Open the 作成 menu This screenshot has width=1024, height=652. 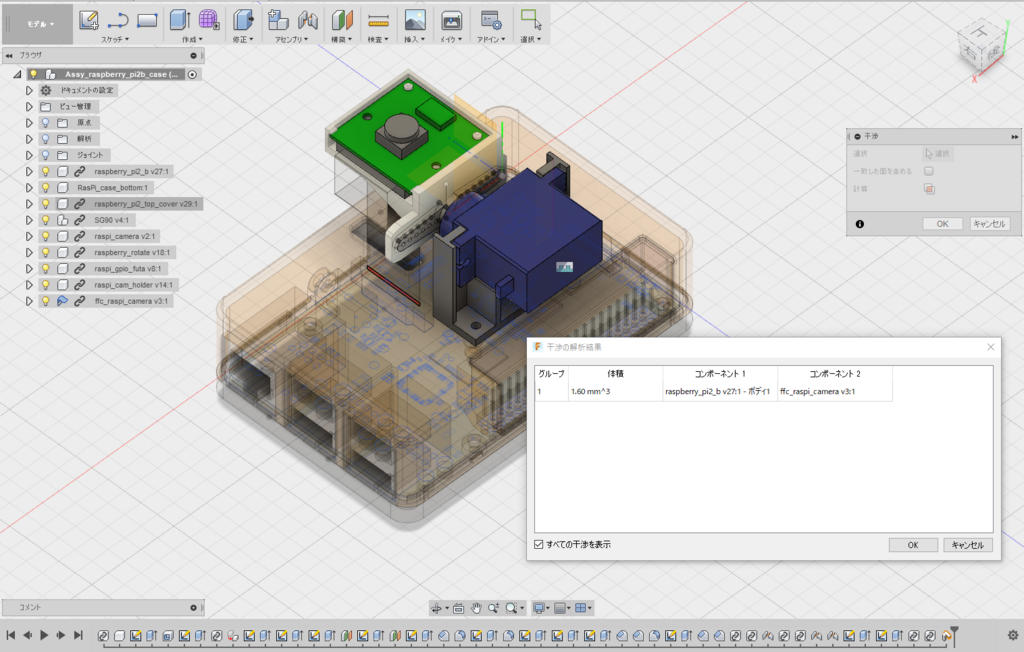(192, 39)
